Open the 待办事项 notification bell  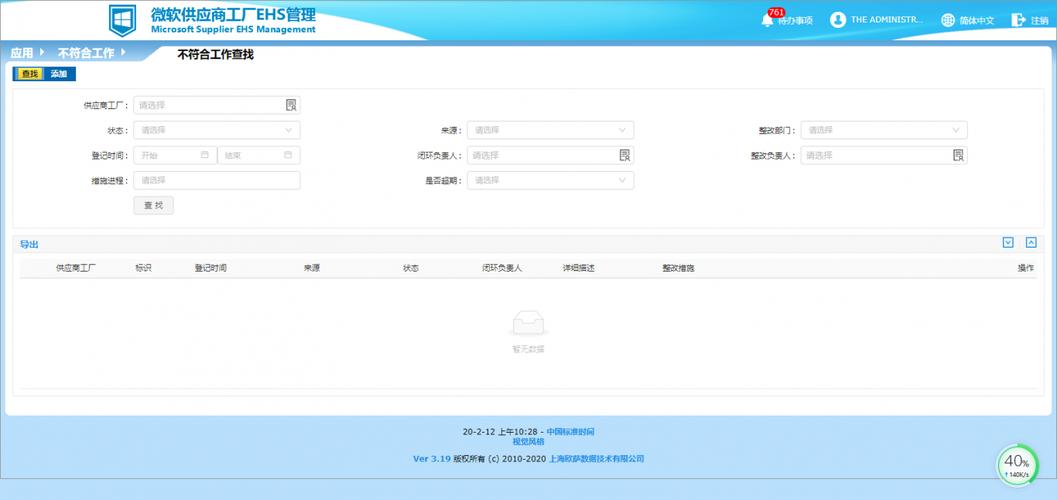pos(767,20)
